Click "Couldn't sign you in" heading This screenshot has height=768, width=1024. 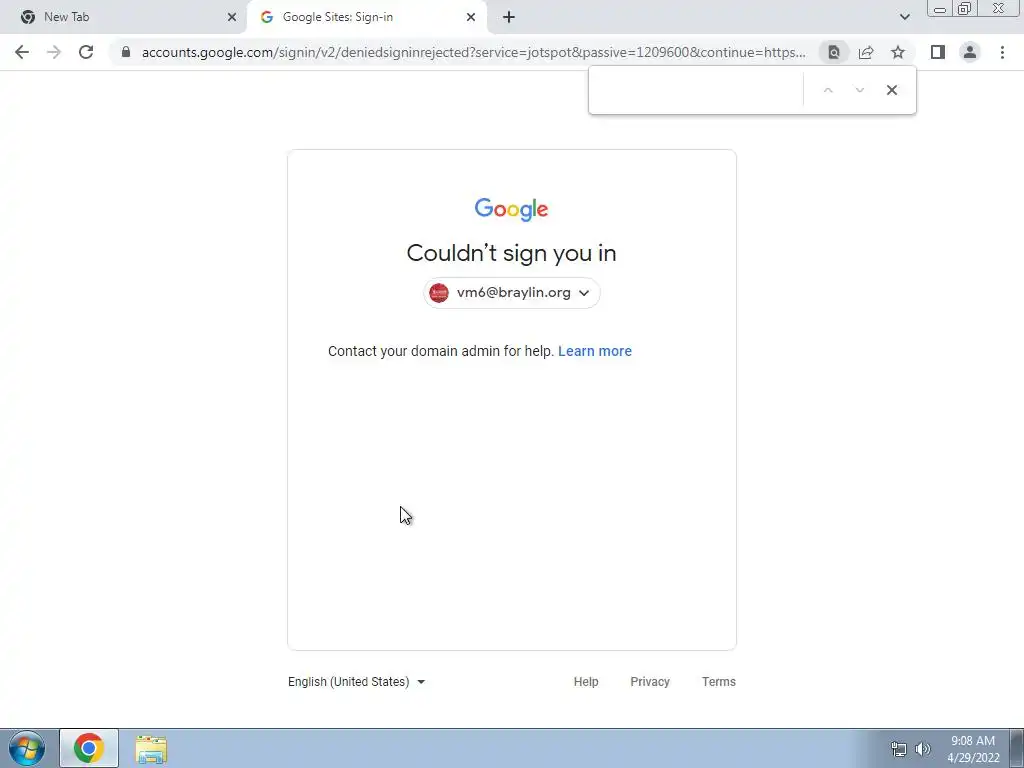click(511, 253)
